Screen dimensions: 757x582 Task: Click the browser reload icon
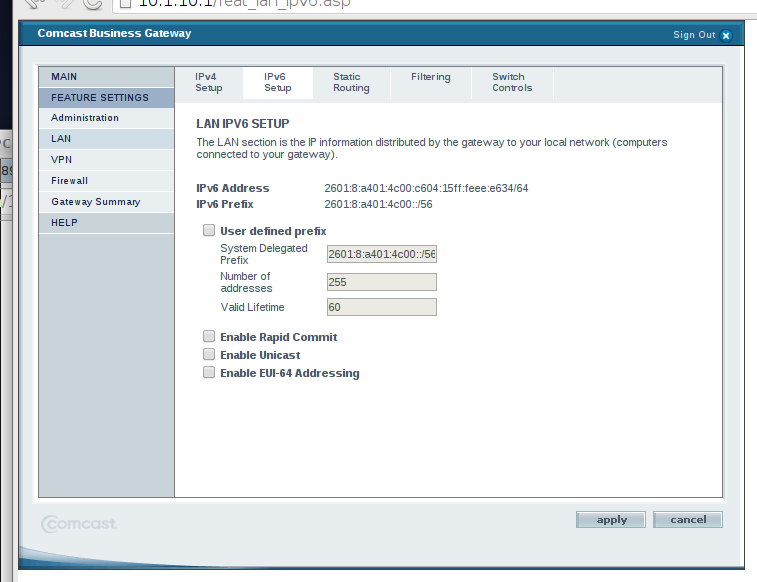[93, 4]
